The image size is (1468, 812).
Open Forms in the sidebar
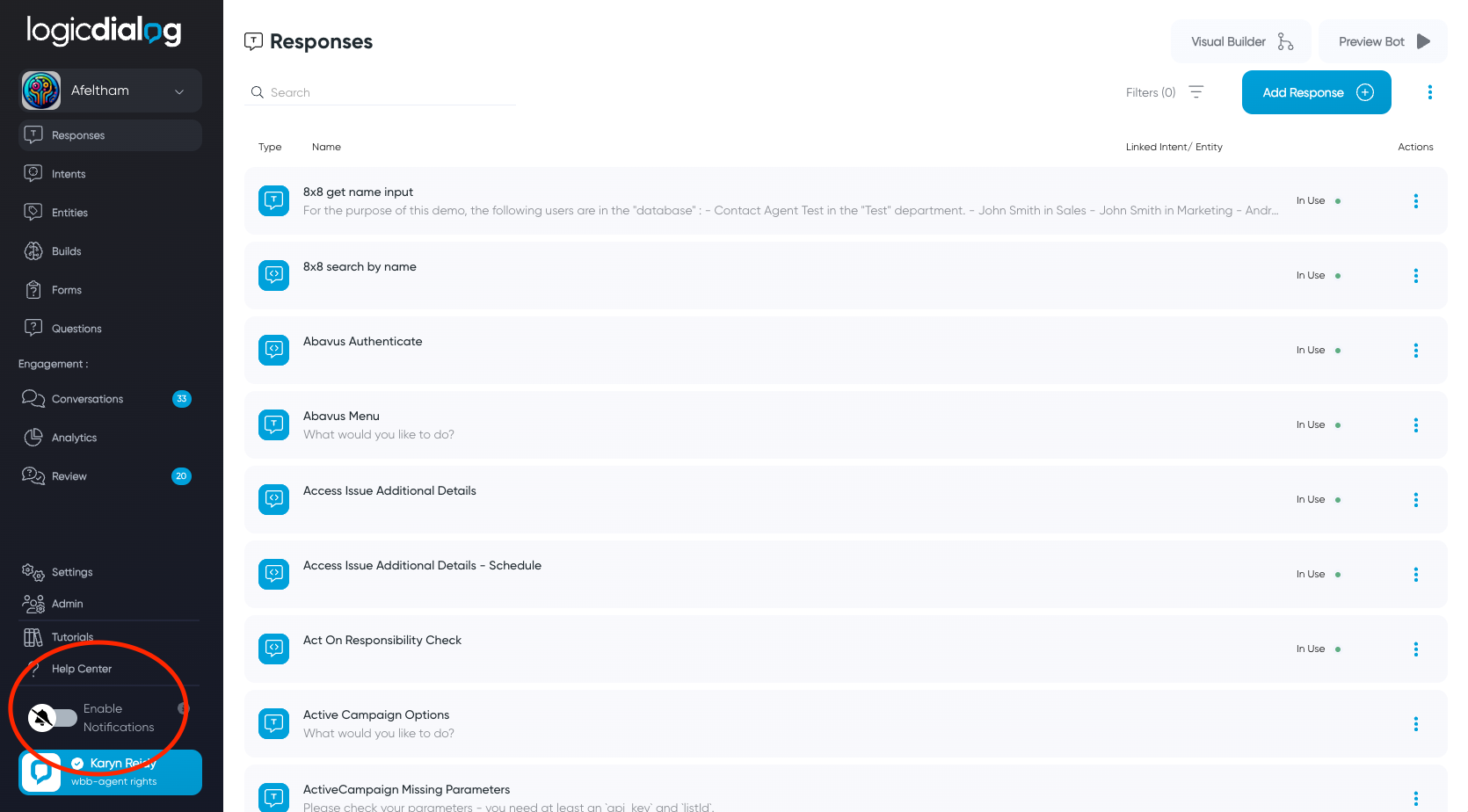tap(66, 290)
